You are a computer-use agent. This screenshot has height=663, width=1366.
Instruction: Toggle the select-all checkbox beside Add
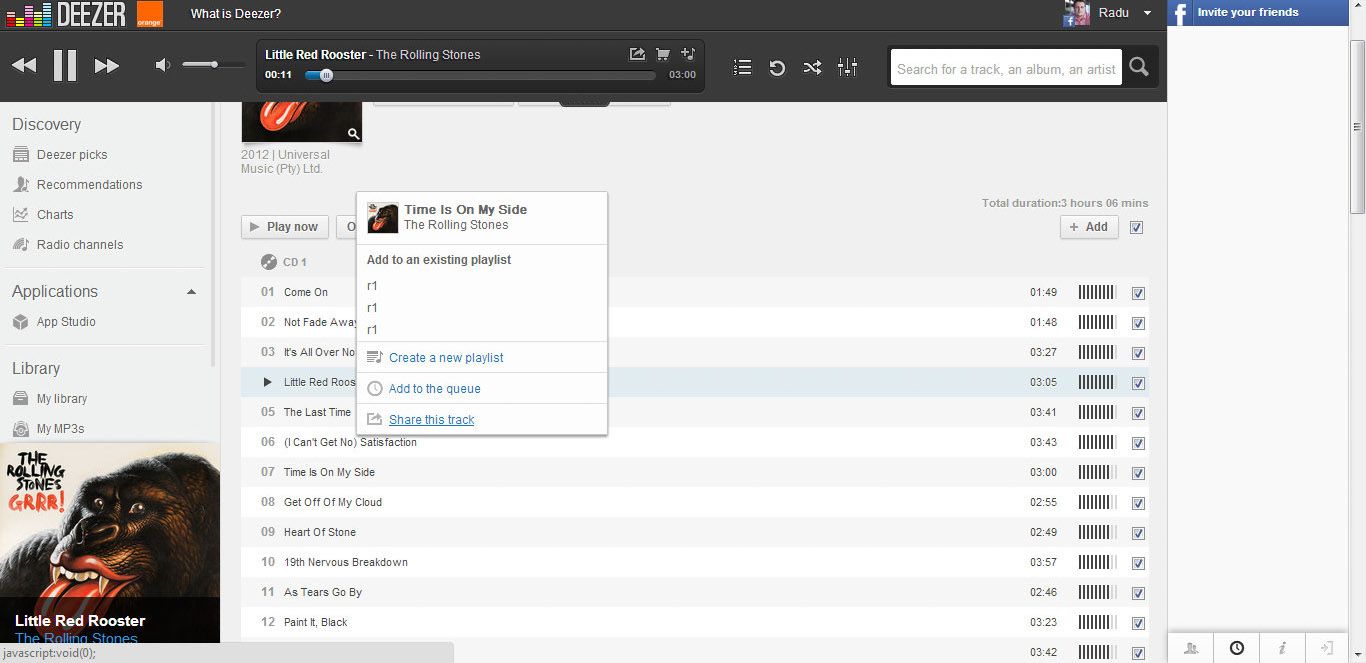pyautogui.click(x=1136, y=228)
